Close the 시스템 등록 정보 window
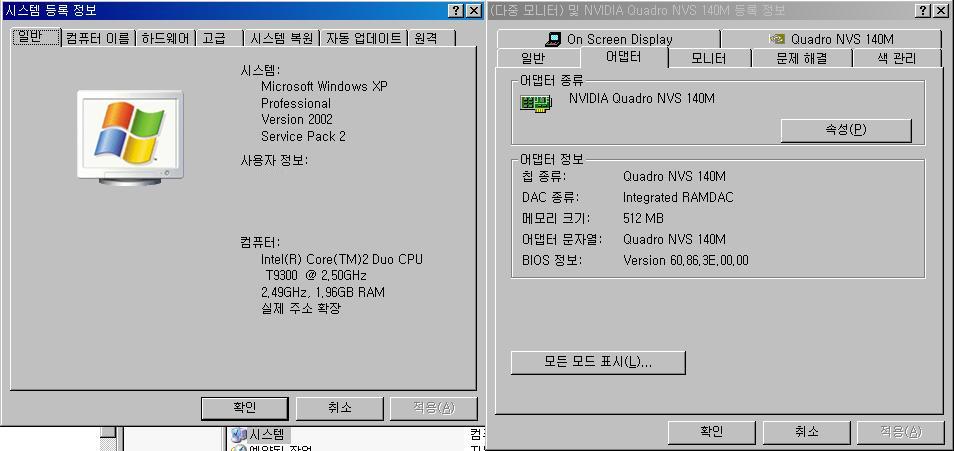 pos(473,11)
